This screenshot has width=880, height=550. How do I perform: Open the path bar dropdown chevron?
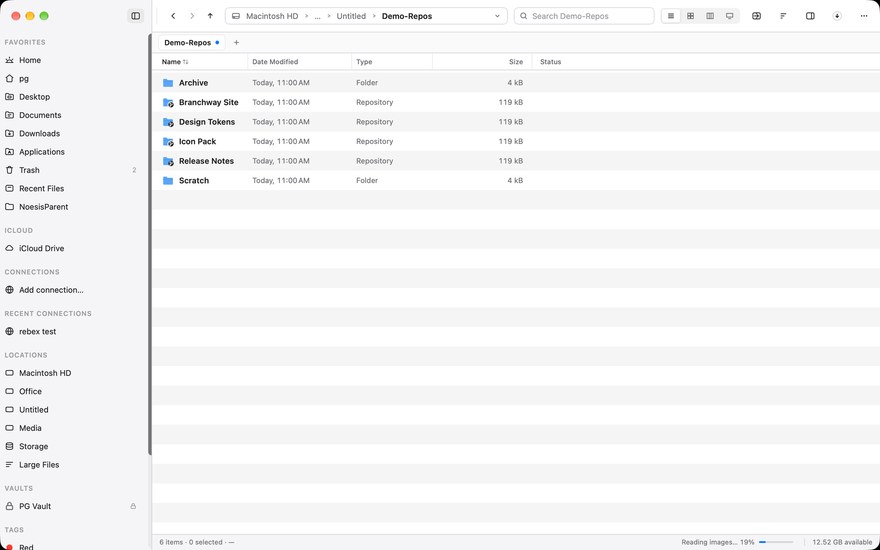tap(497, 16)
